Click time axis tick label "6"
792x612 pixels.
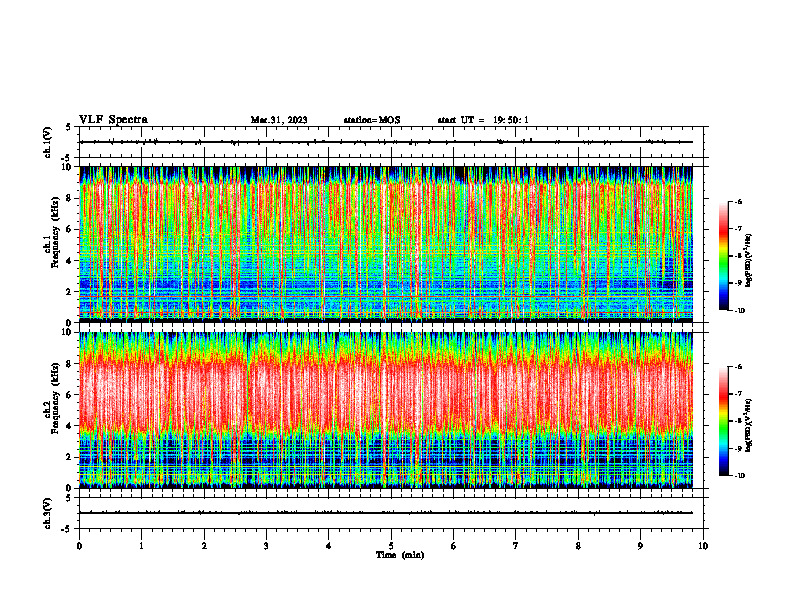tap(454, 546)
